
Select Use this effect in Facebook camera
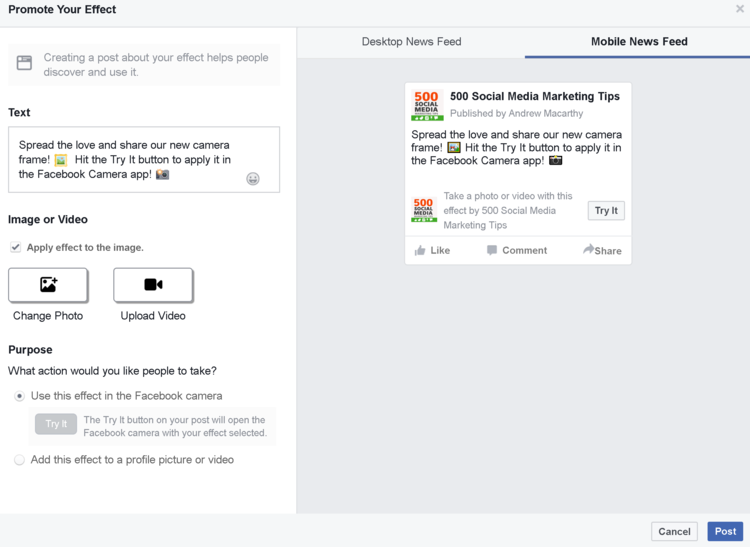(x=19, y=396)
